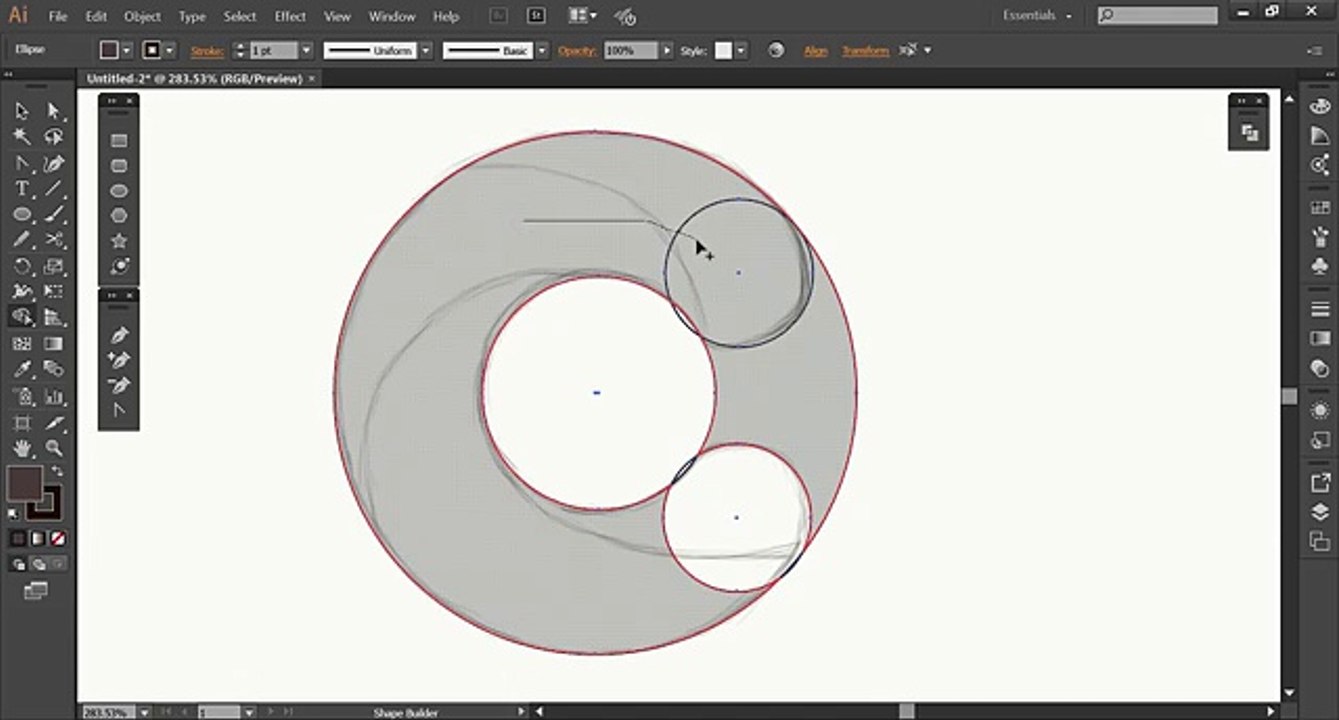
Task: Choose the Scale tool
Action: point(54,266)
